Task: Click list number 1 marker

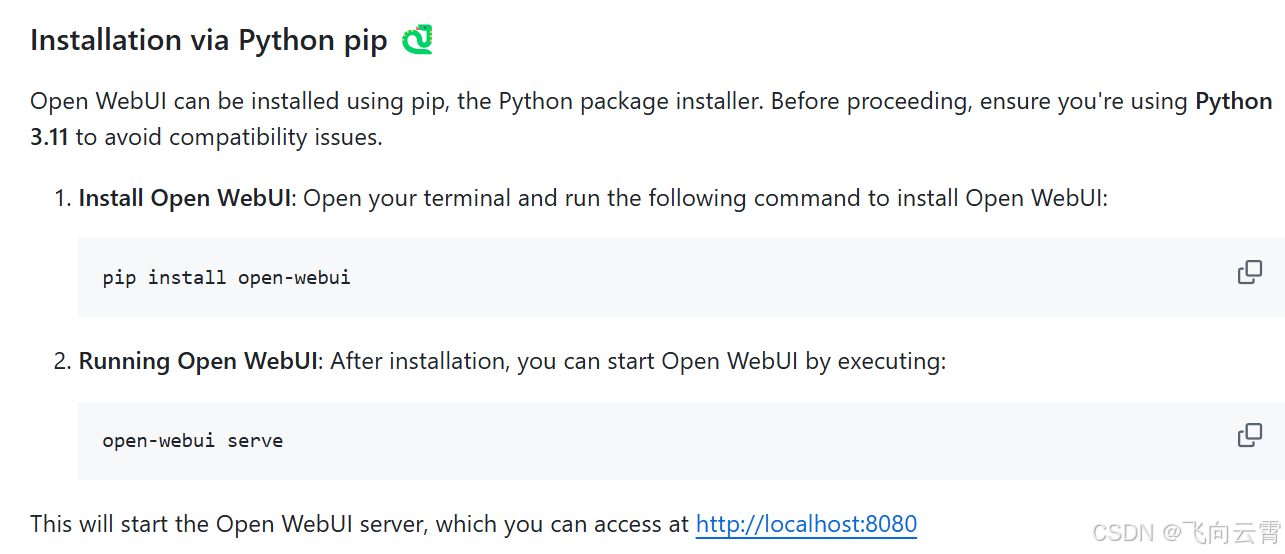Action: (x=62, y=198)
